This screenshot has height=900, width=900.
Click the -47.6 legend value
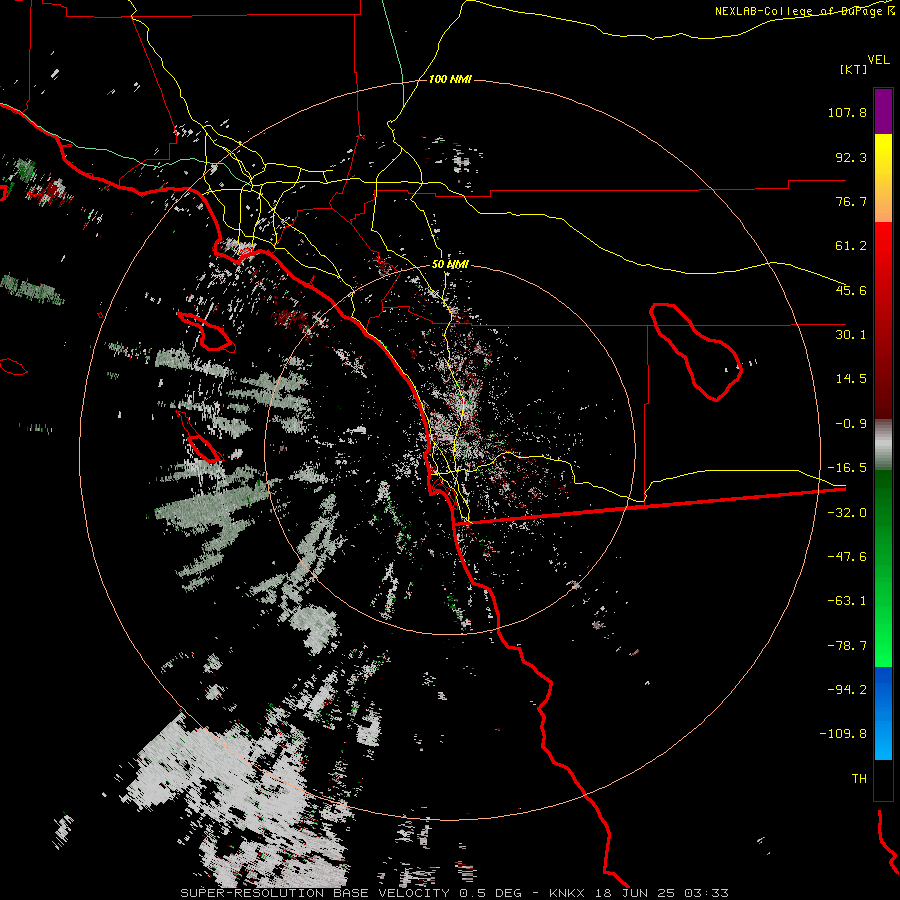[x=847, y=557]
